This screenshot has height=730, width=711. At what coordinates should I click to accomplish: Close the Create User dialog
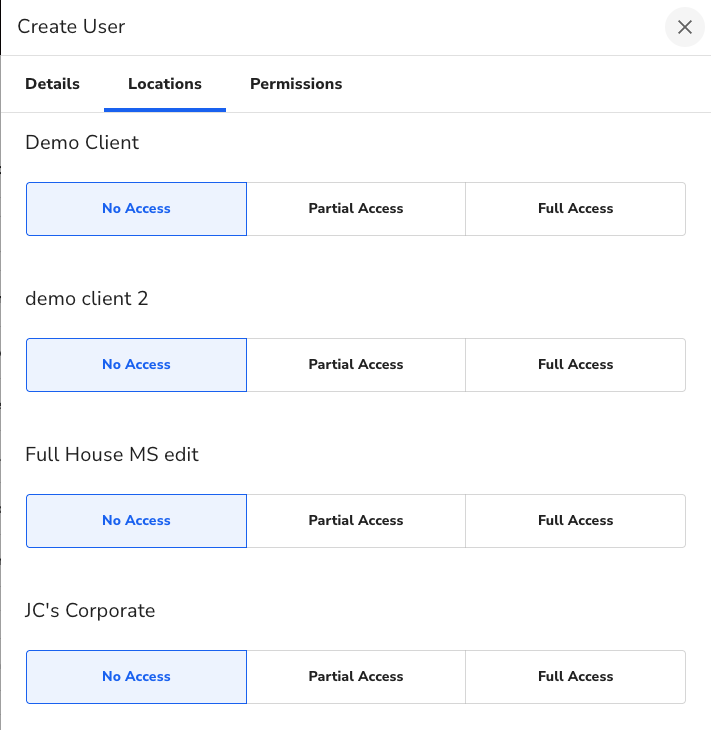coord(684,27)
